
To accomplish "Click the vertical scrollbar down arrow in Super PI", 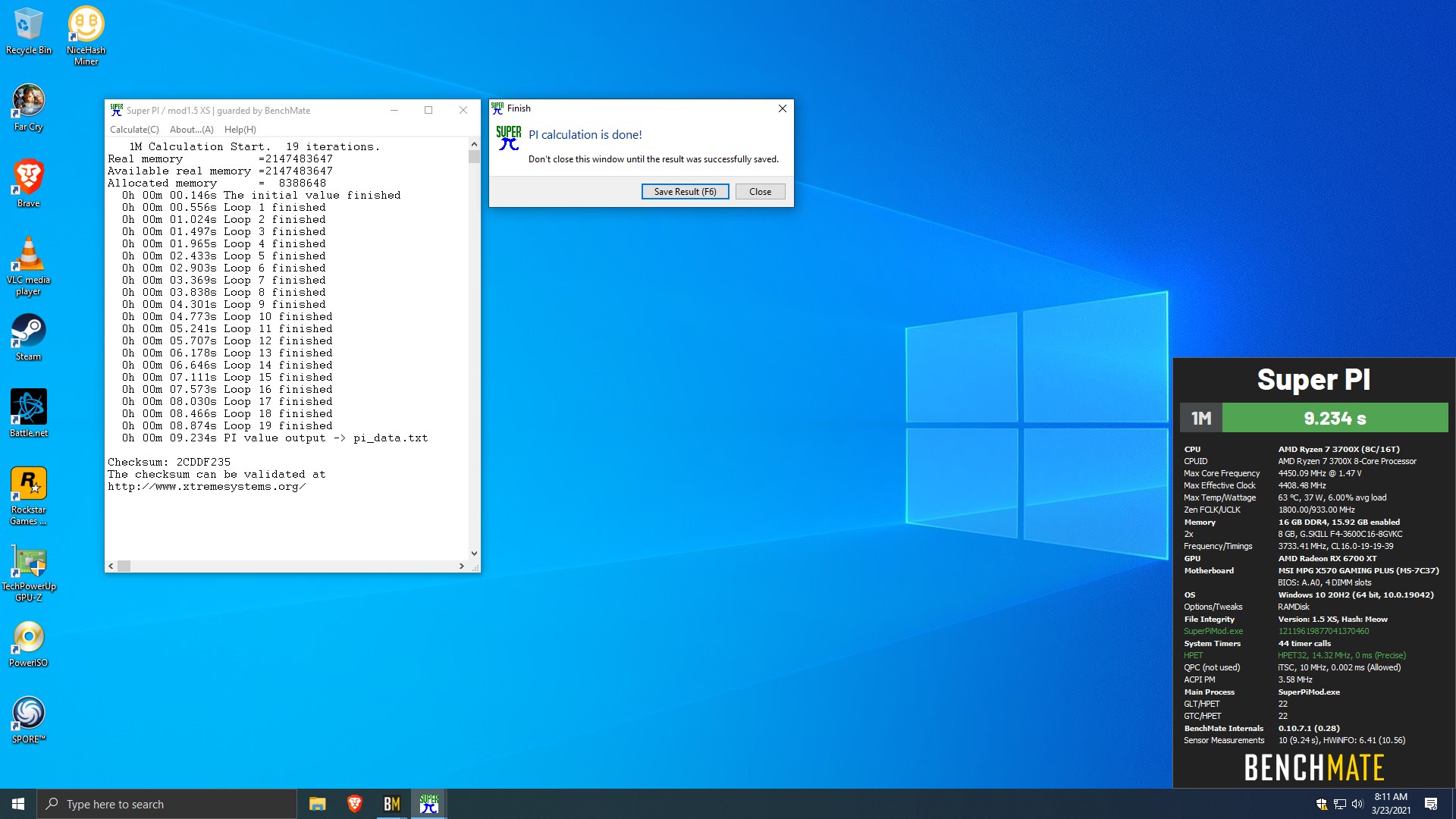I will point(474,554).
